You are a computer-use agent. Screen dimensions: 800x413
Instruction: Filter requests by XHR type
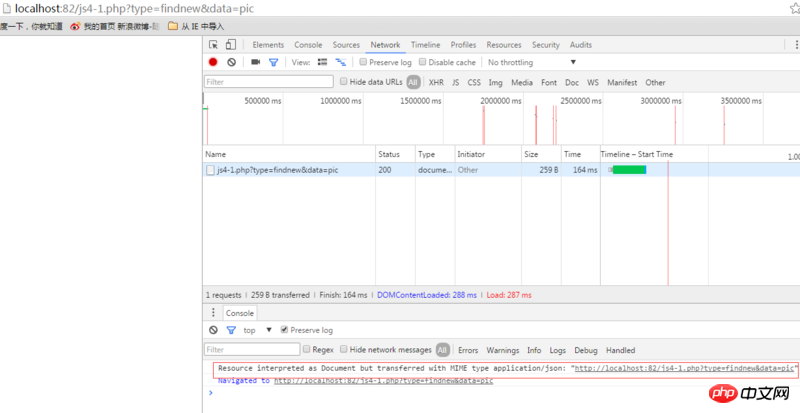(x=436, y=82)
